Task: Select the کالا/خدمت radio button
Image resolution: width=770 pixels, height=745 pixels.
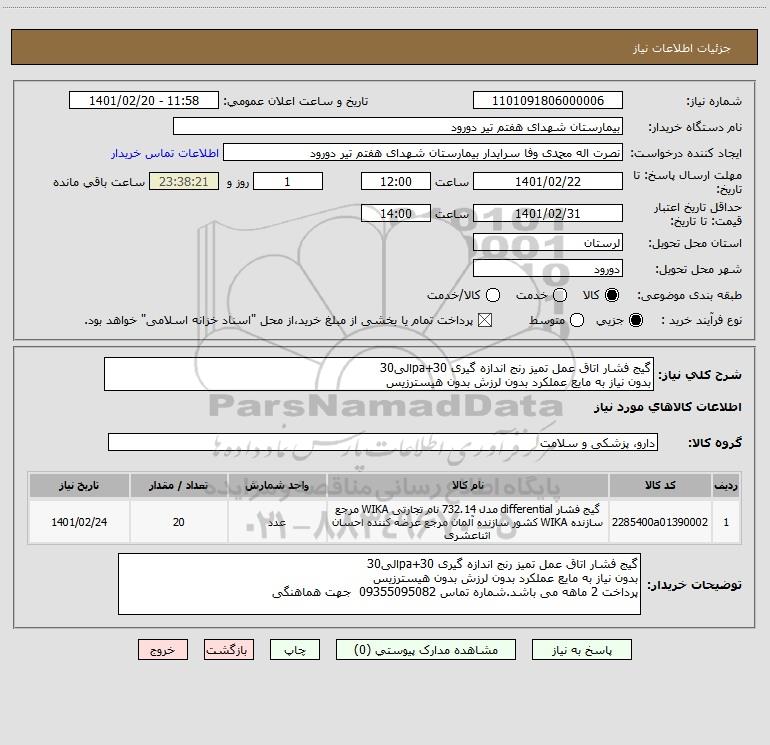Action: point(493,295)
